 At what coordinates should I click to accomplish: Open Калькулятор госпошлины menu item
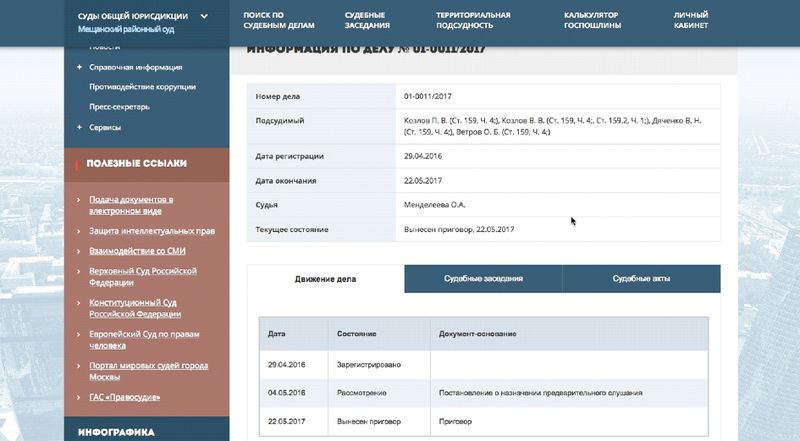coord(592,20)
